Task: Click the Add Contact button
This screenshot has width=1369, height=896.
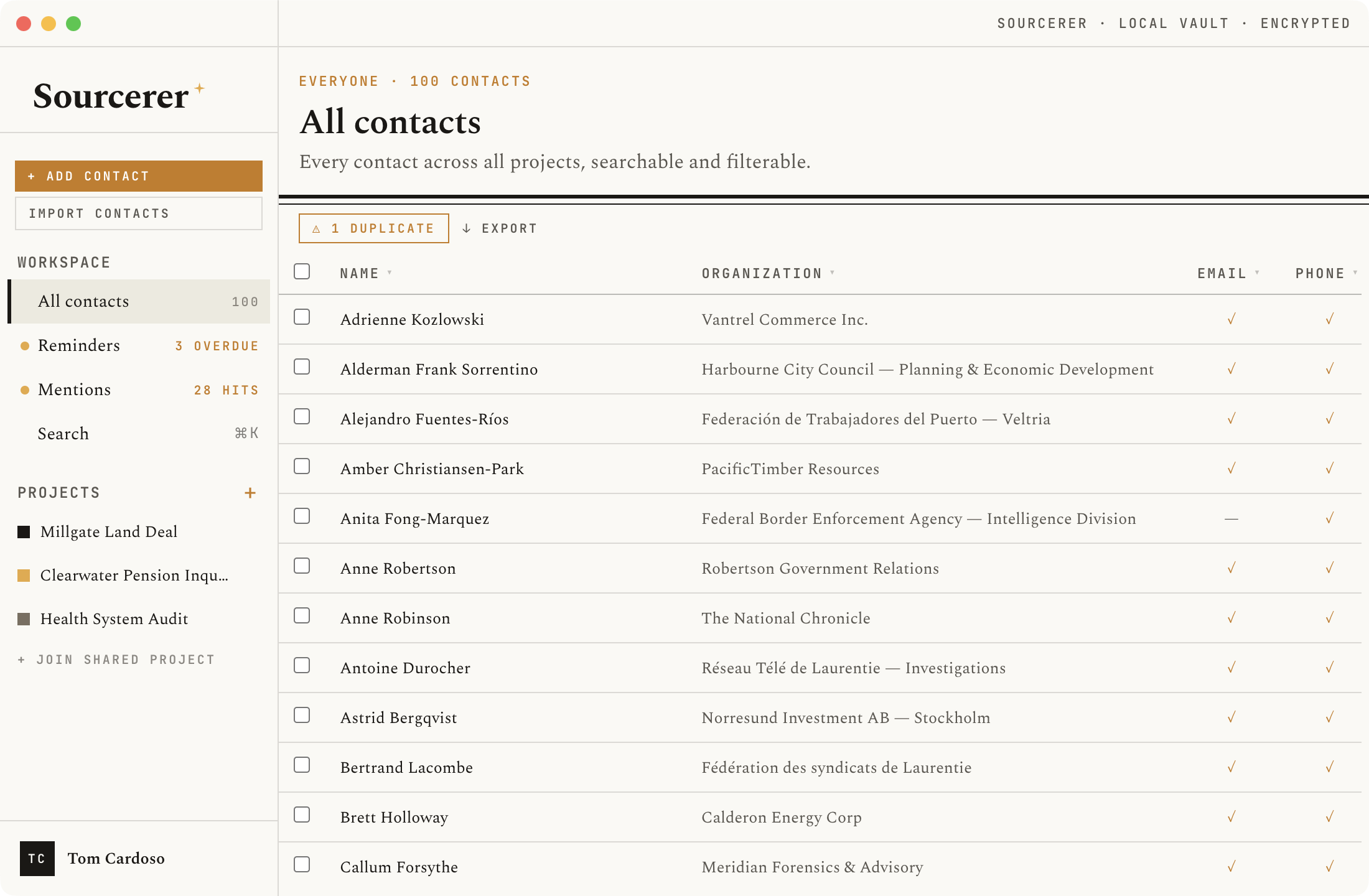Action: 139,176
